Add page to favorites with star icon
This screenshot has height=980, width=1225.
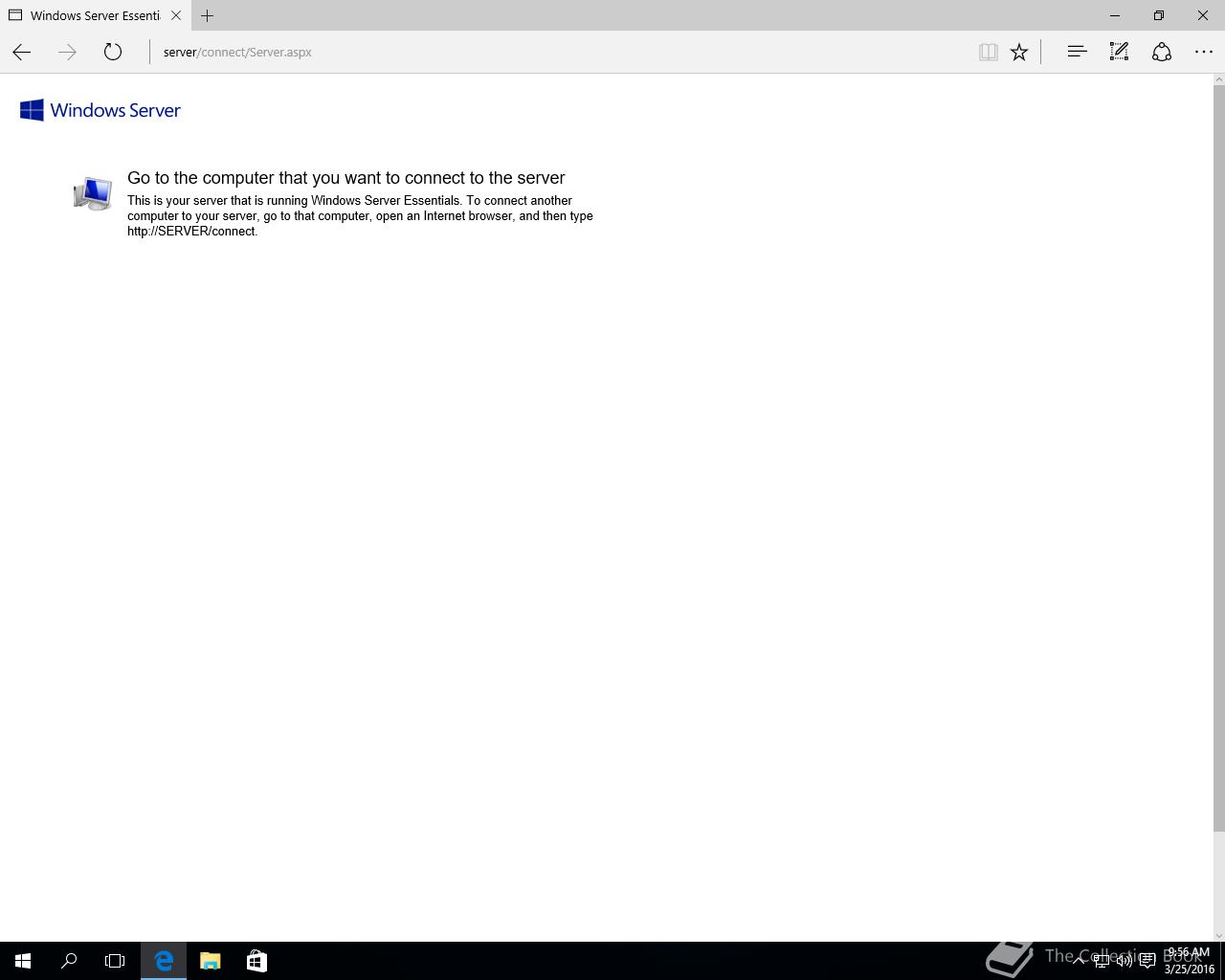(x=1019, y=52)
